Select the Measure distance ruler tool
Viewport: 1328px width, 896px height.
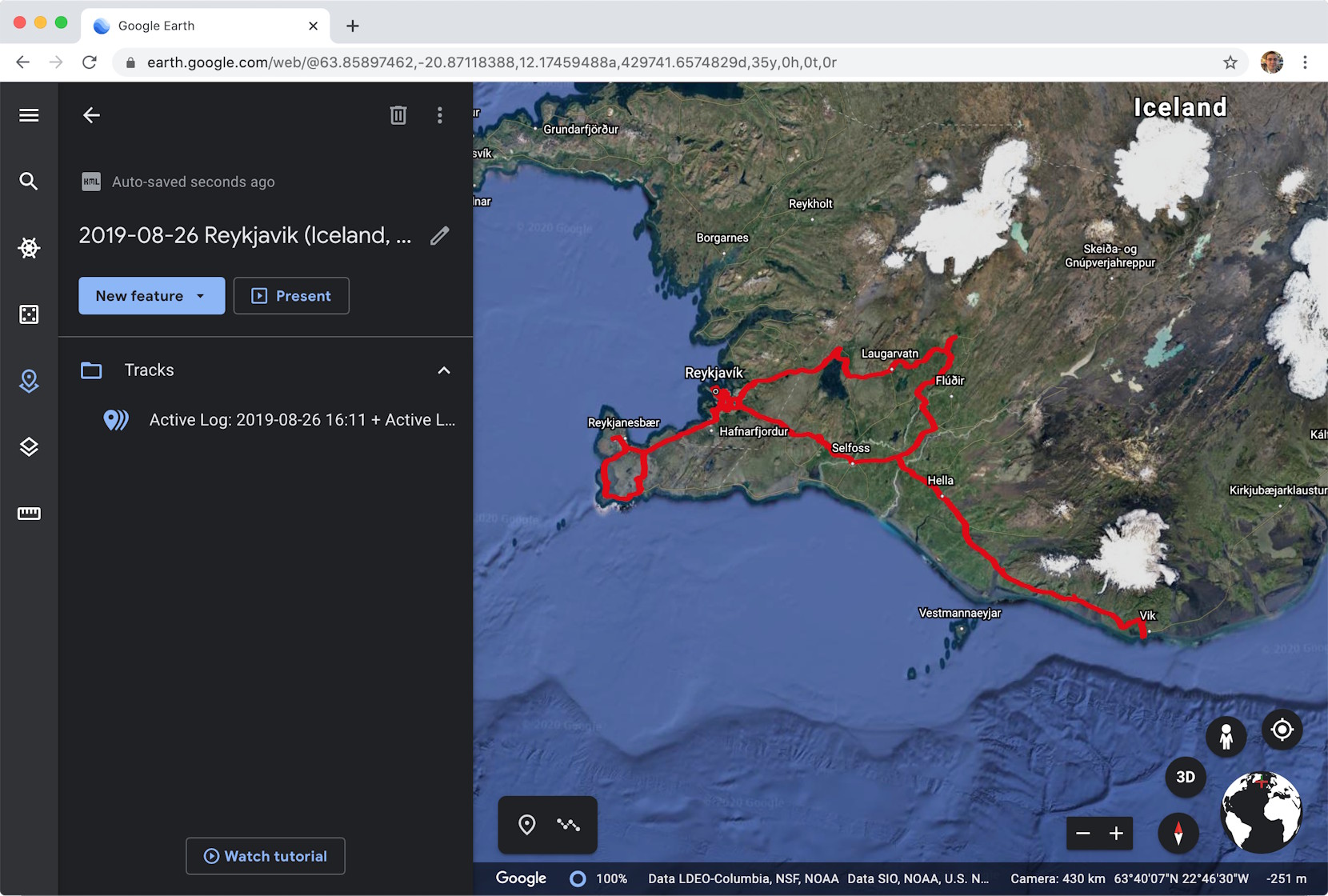click(29, 514)
